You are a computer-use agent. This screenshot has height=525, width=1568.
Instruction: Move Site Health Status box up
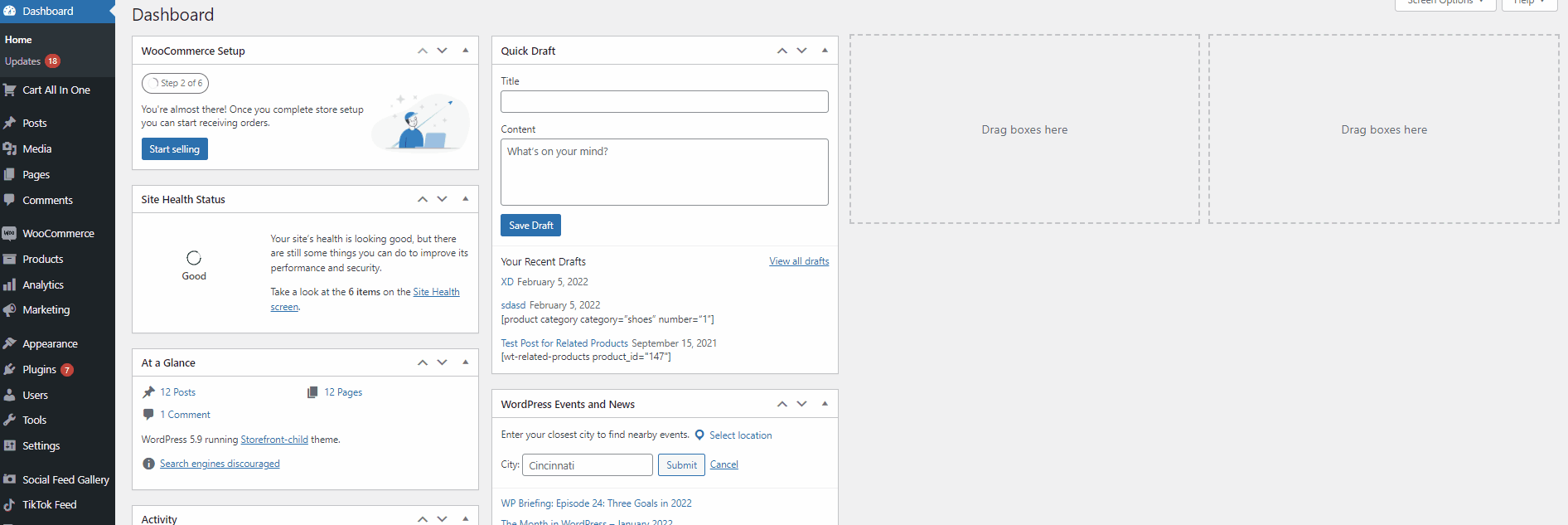tap(423, 199)
